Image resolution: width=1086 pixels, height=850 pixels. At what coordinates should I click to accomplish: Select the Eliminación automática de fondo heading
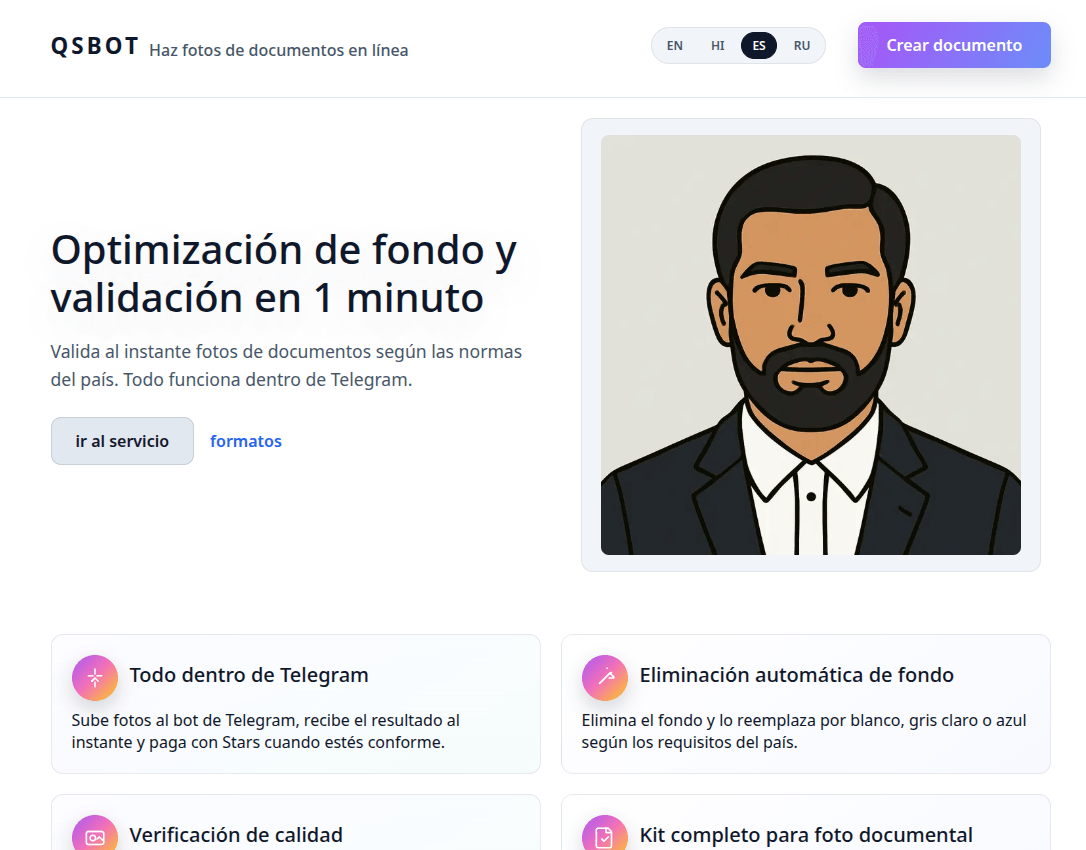point(796,675)
